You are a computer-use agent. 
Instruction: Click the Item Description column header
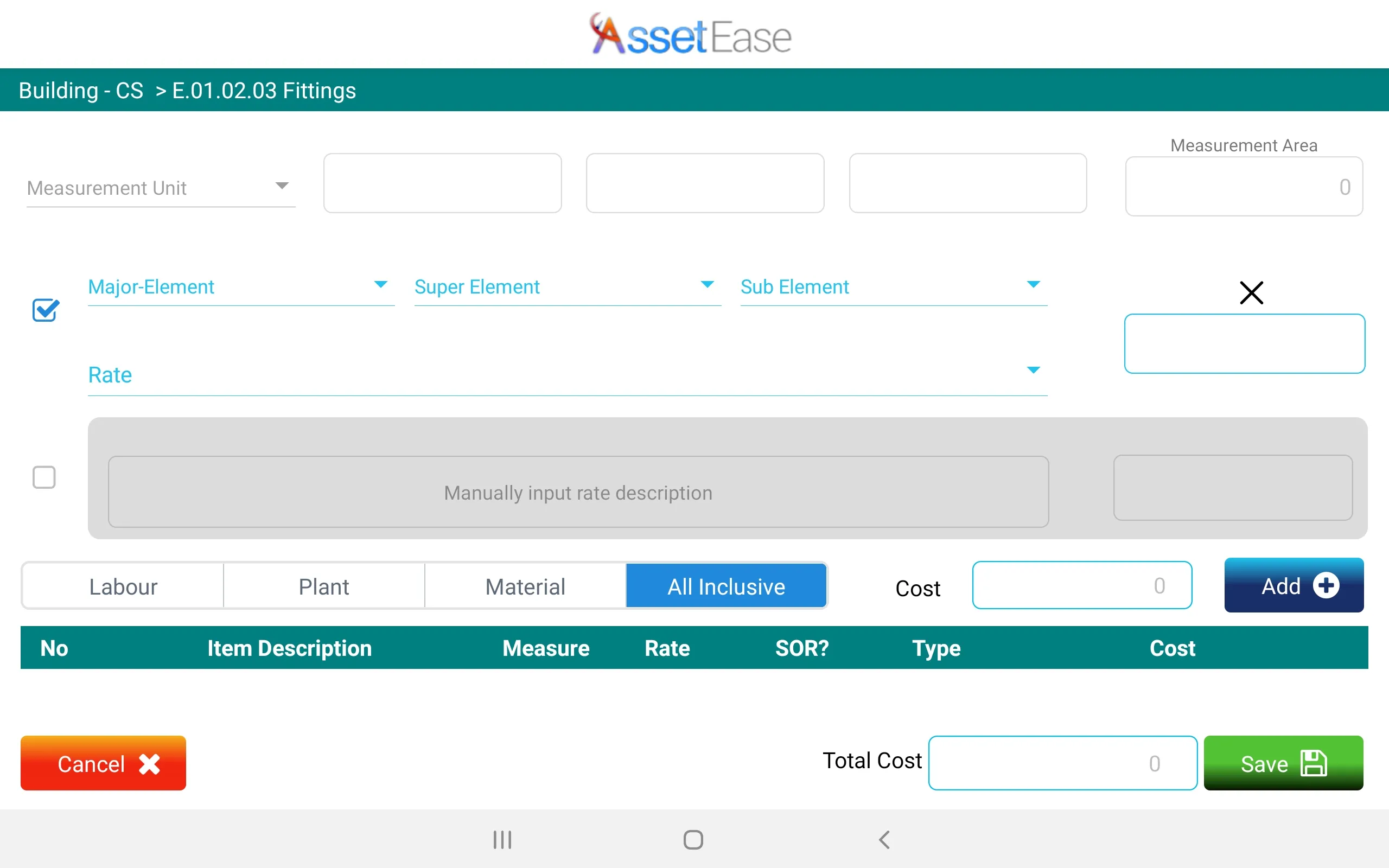[x=290, y=648]
